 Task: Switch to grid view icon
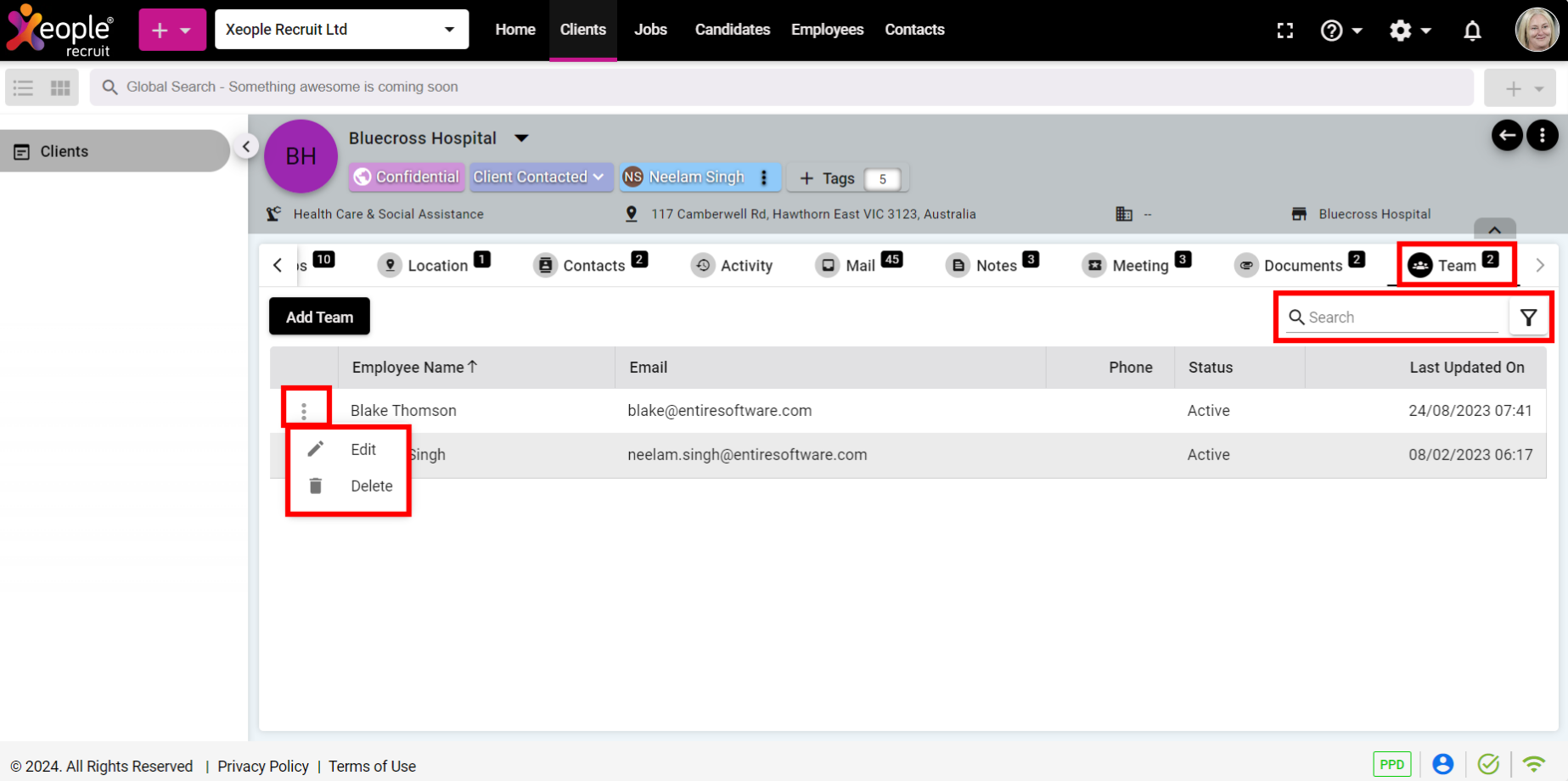click(60, 87)
